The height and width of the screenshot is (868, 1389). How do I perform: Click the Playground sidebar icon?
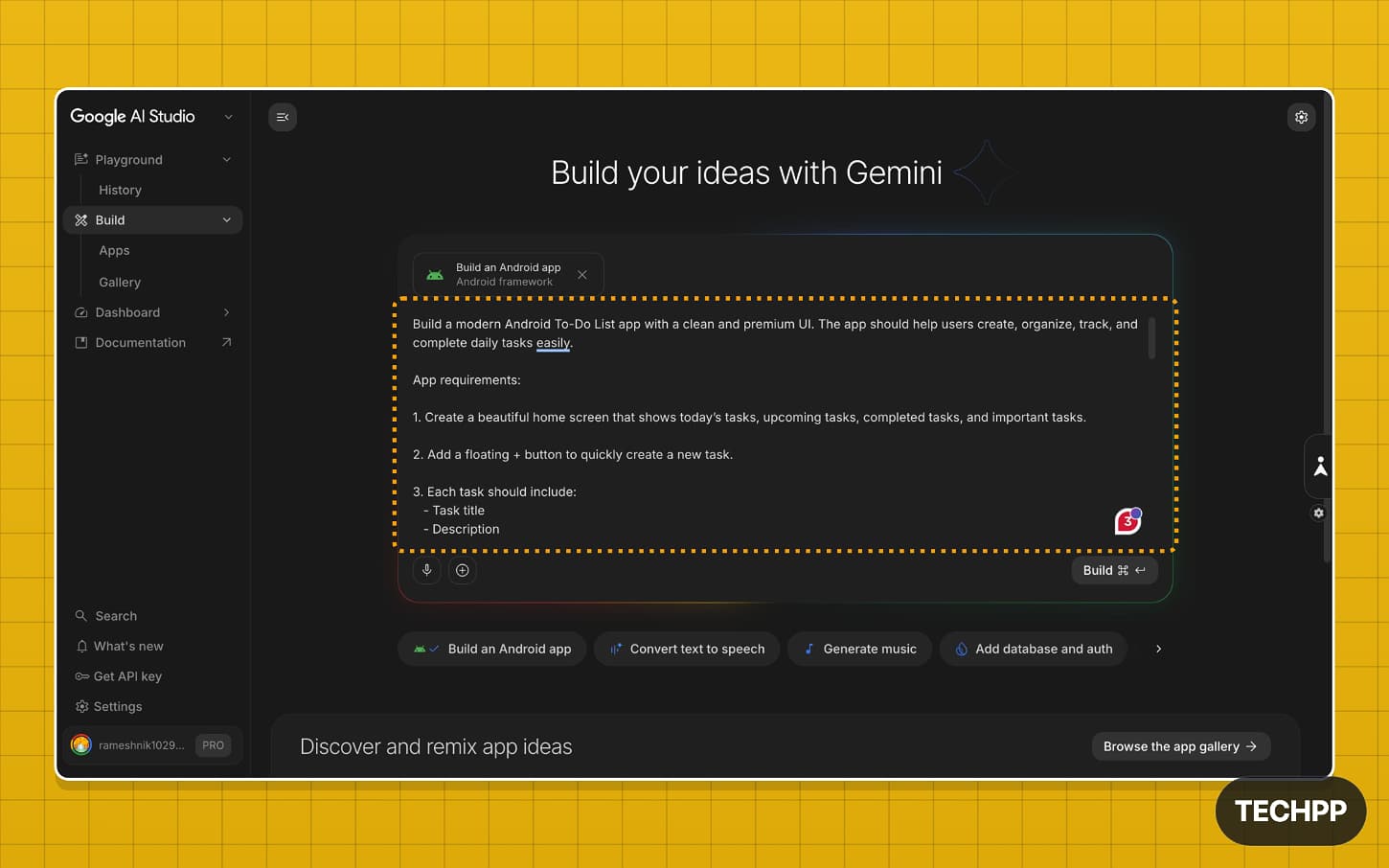[x=81, y=159]
